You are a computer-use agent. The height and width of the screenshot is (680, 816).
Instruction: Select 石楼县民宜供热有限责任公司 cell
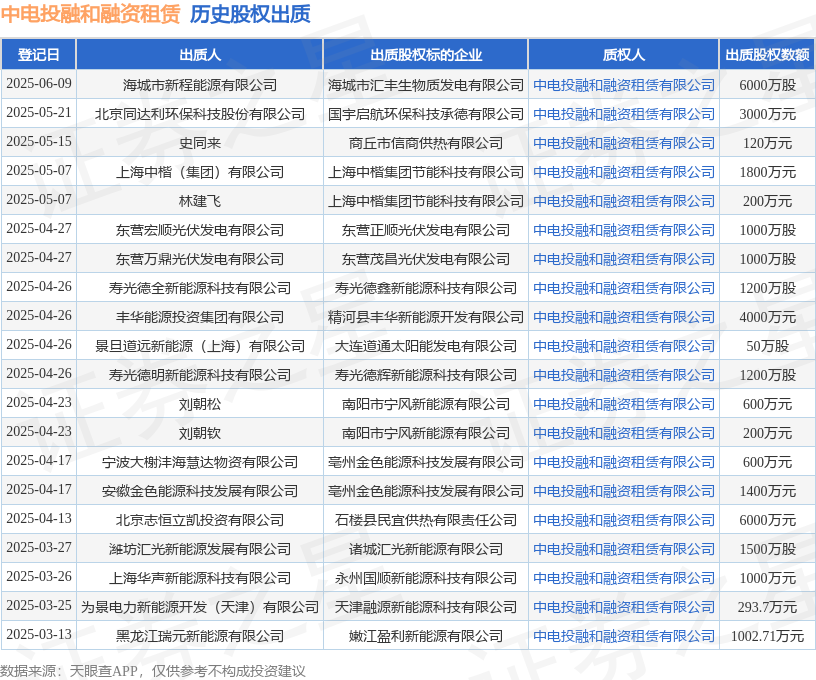coord(426,520)
